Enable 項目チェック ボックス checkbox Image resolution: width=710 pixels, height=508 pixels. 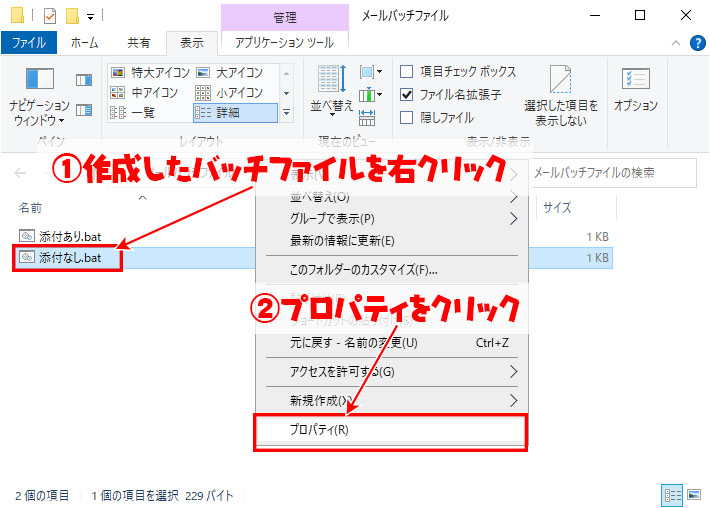click(x=407, y=72)
